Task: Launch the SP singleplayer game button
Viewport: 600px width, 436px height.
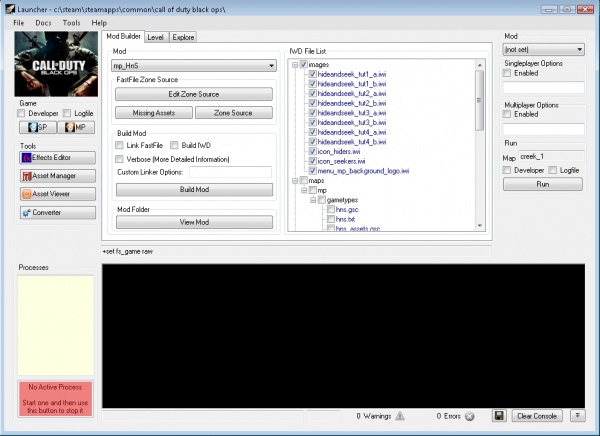Action: pos(33,127)
